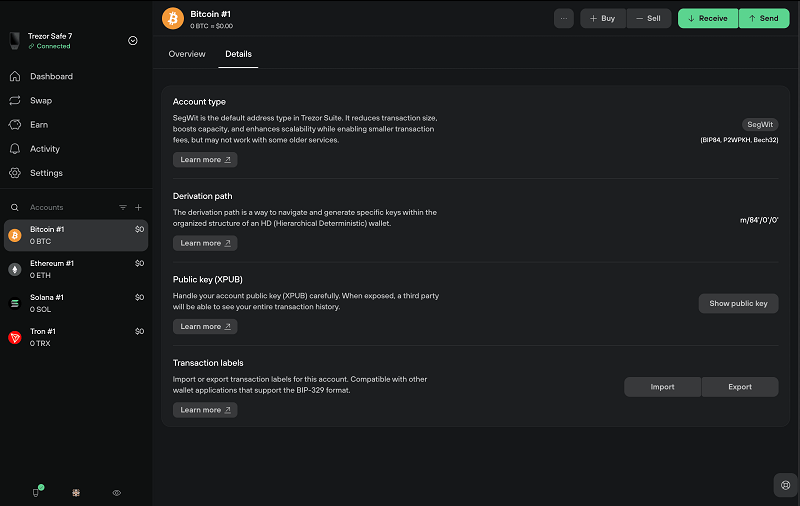Open Settings from the sidebar
Screen dimensions: 800x506
[x=46, y=173]
